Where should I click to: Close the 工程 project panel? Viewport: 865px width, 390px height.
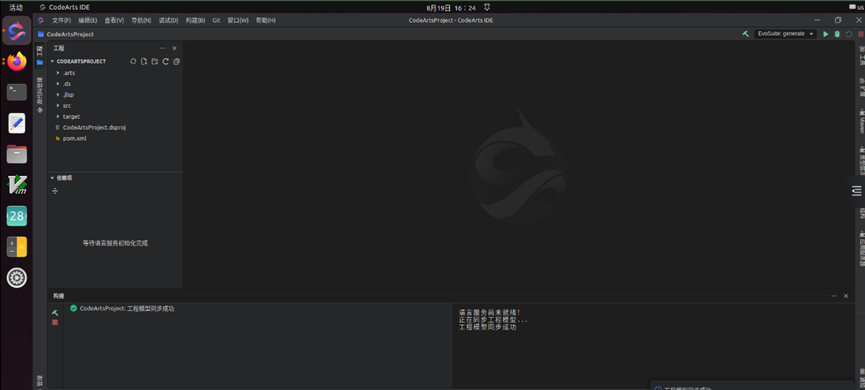click(x=174, y=49)
